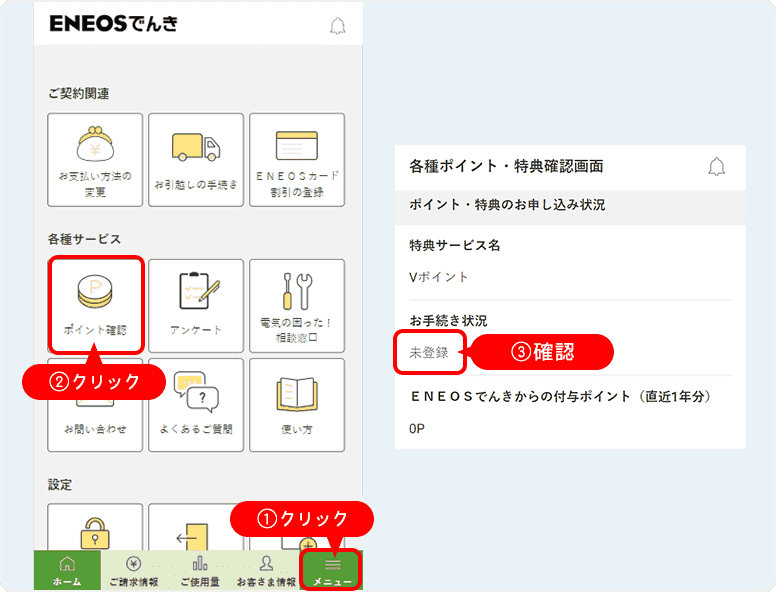Screen dimensions: 776x592
Task: Switch to ご使用量 tab
Action: pyautogui.click(x=200, y=570)
